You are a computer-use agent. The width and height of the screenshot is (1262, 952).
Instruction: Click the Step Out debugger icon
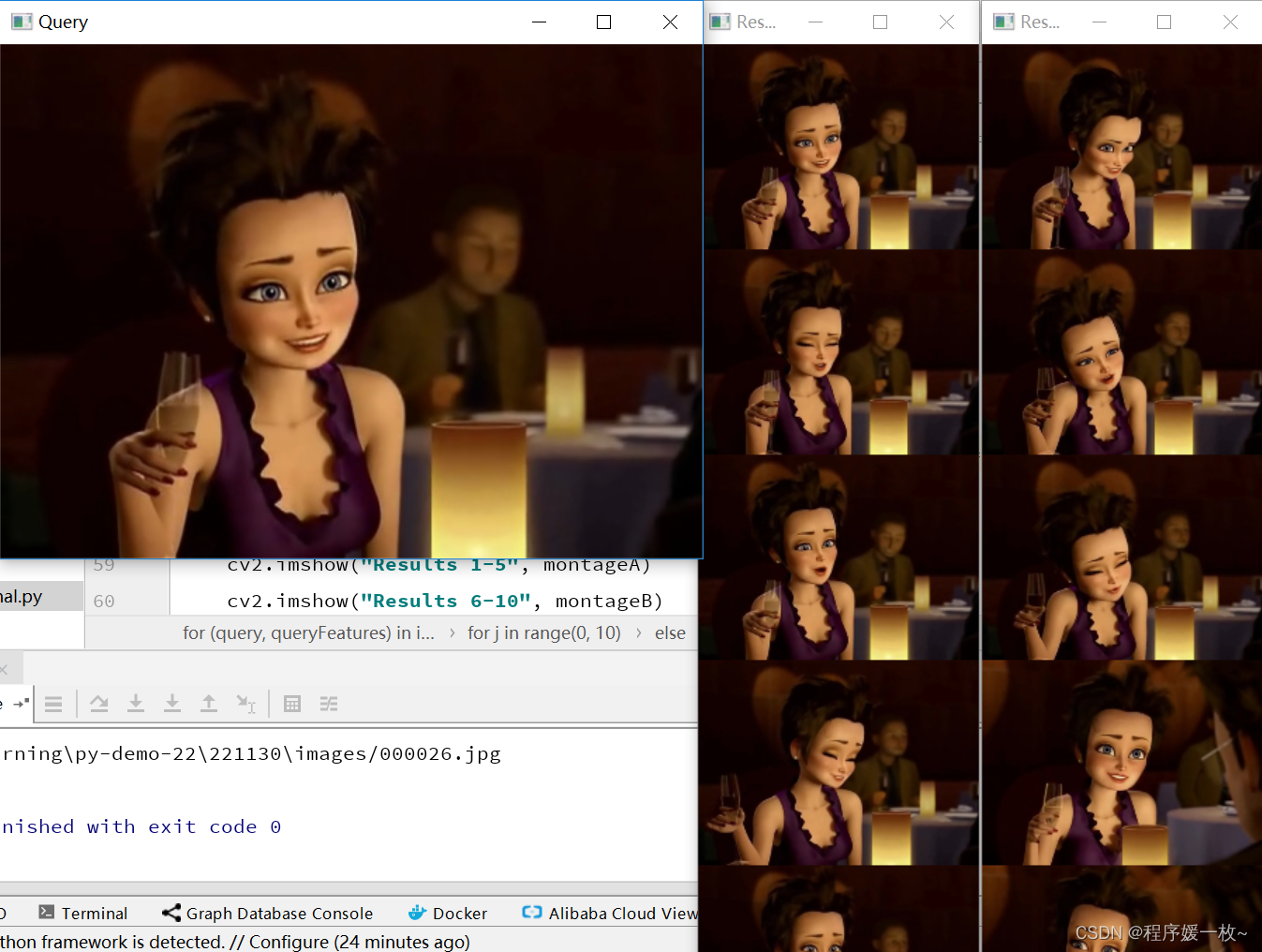[209, 704]
